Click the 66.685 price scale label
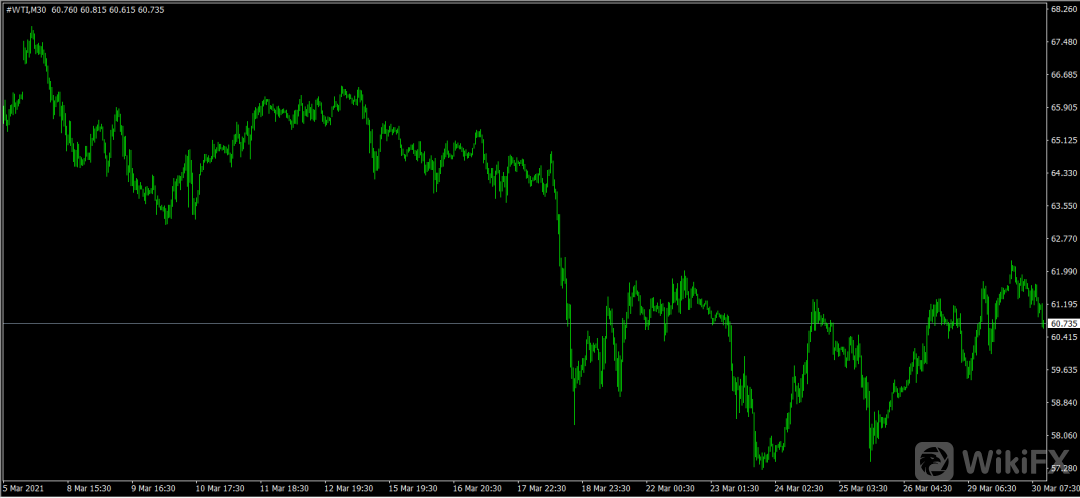Image resolution: width=1080 pixels, height=498 pixels. click(x=1062, y=75)
